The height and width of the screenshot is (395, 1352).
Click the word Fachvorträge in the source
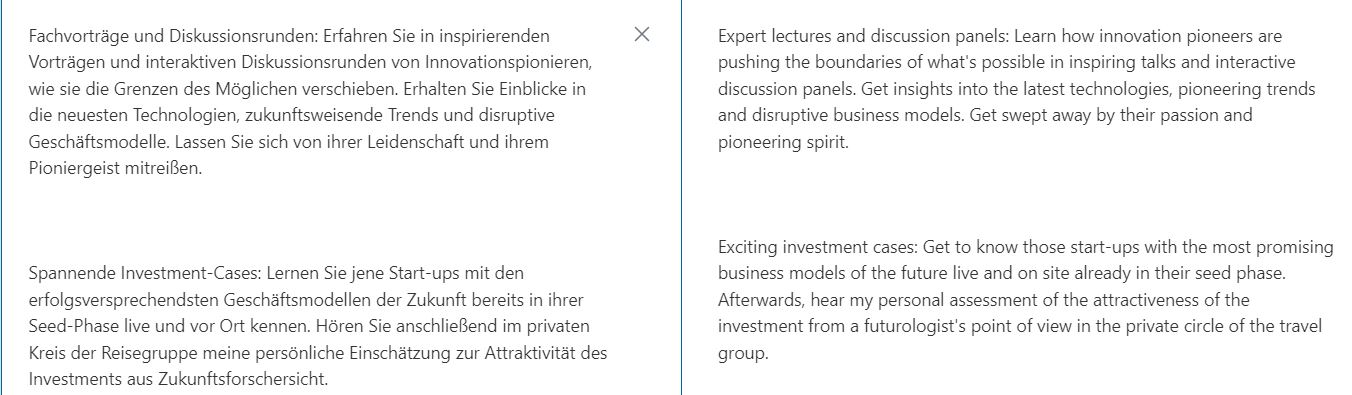click(x=78, y=36)
